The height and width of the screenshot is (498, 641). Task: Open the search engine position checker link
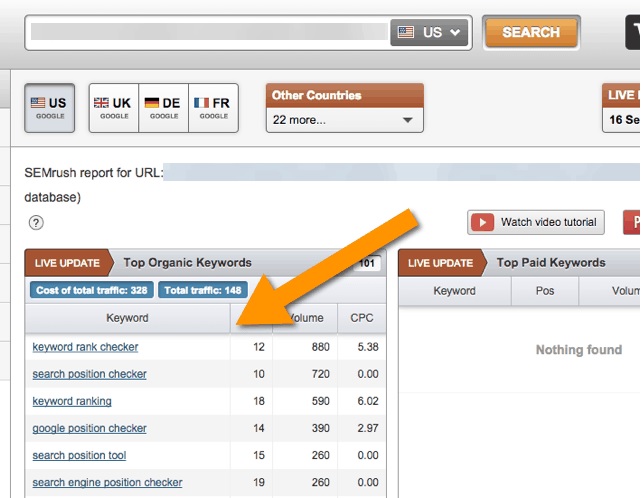tap(107, 482)
